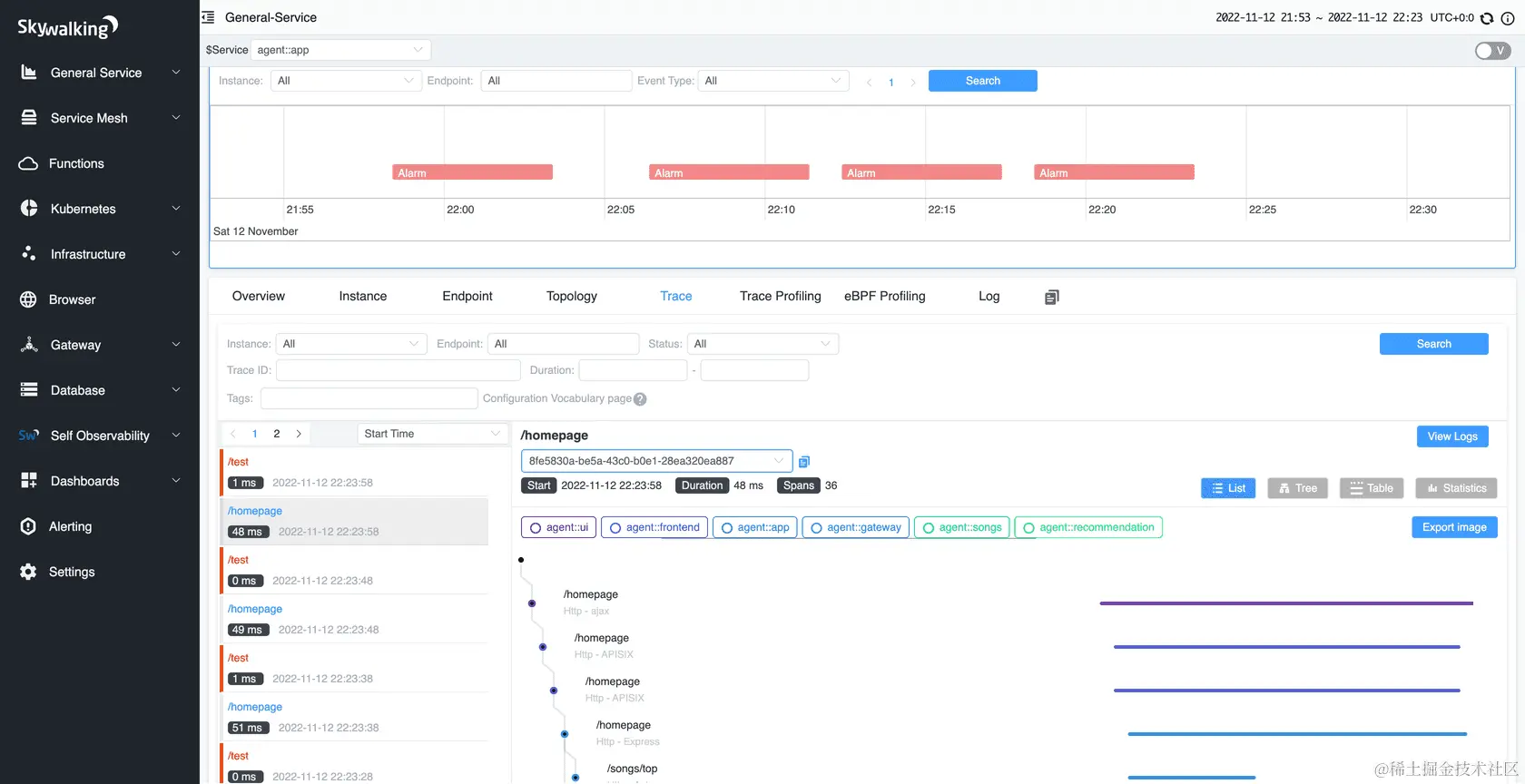Image resolution: width=1525 pixels, height=784 pixels.
Task: Click the Database sidebar icon
Action: [x=29, y=390]
